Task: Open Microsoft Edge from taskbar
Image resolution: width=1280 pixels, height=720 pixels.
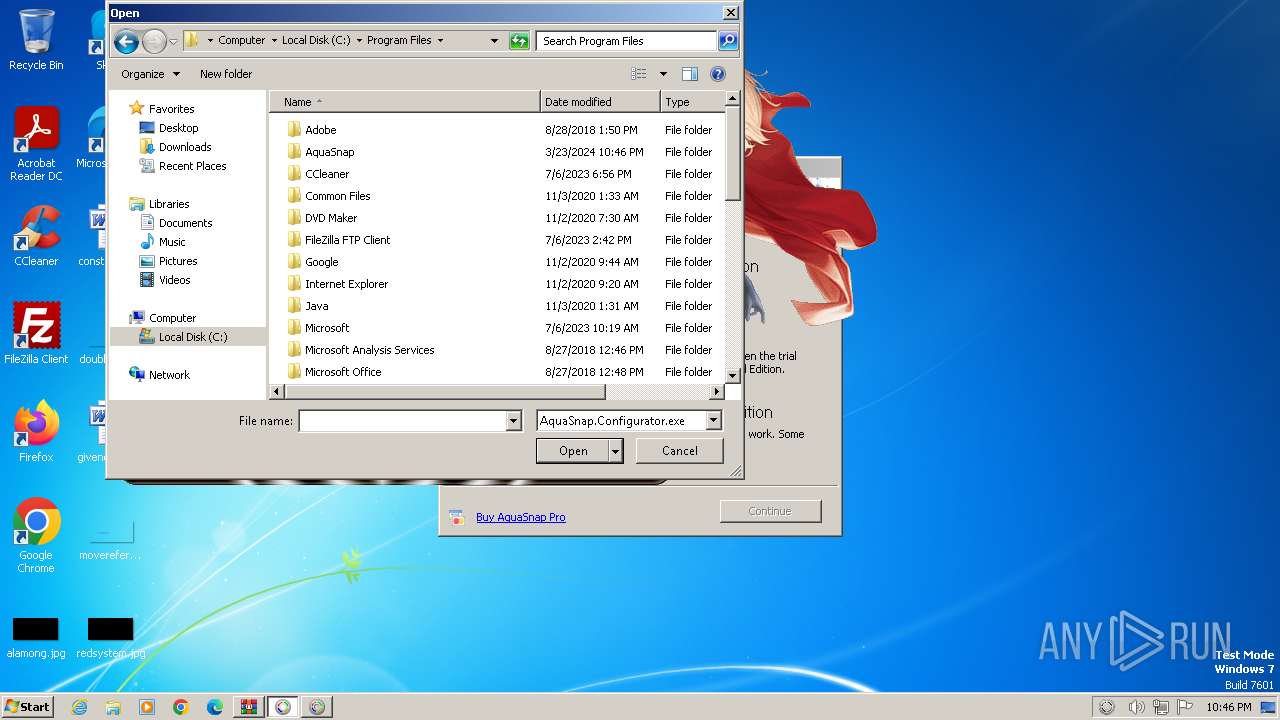Action: [215, 707]
